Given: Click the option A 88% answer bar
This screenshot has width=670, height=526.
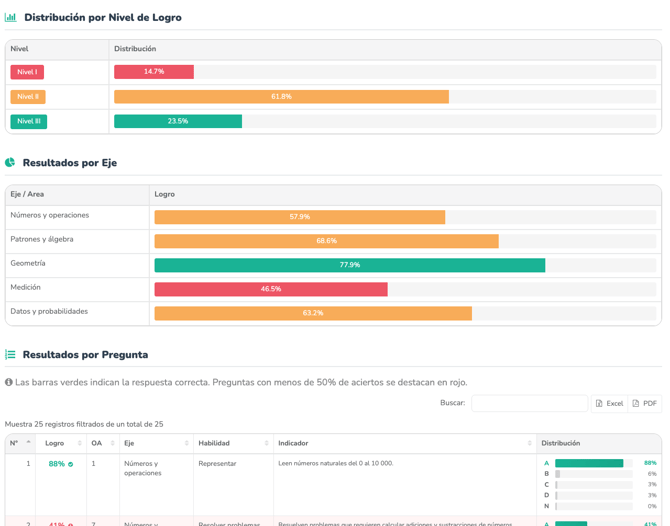Looking at the screenshot, I should (x=589, y=463).
